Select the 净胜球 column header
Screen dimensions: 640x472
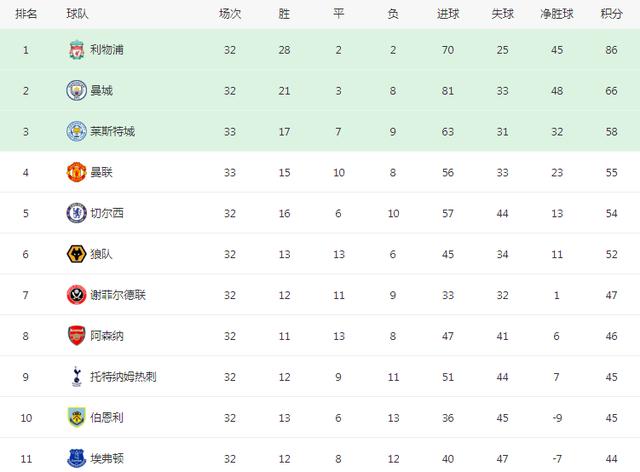tap(557, 14)
